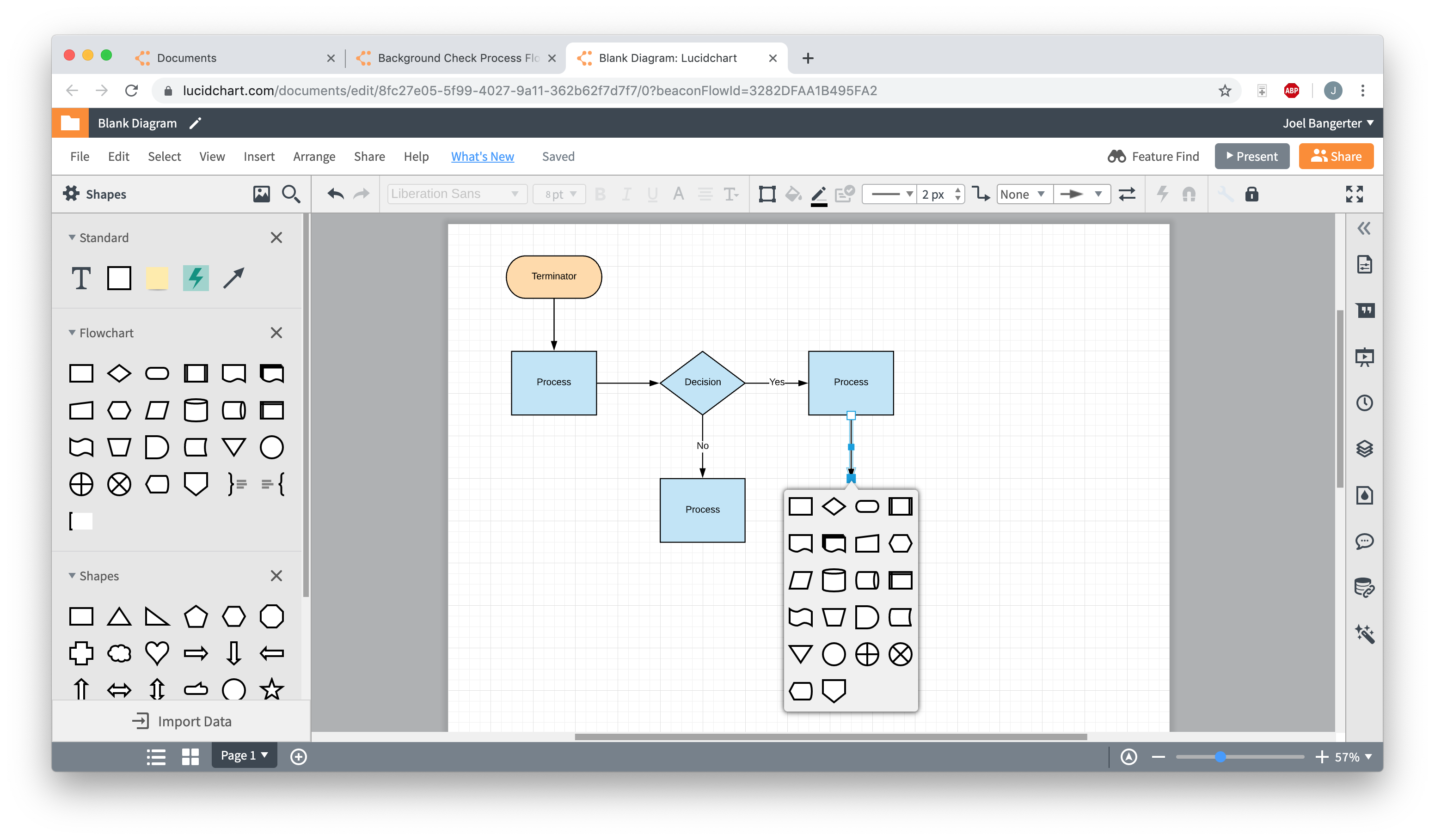
Task: Click the underline formatting icon
Action: pos(651,194)
